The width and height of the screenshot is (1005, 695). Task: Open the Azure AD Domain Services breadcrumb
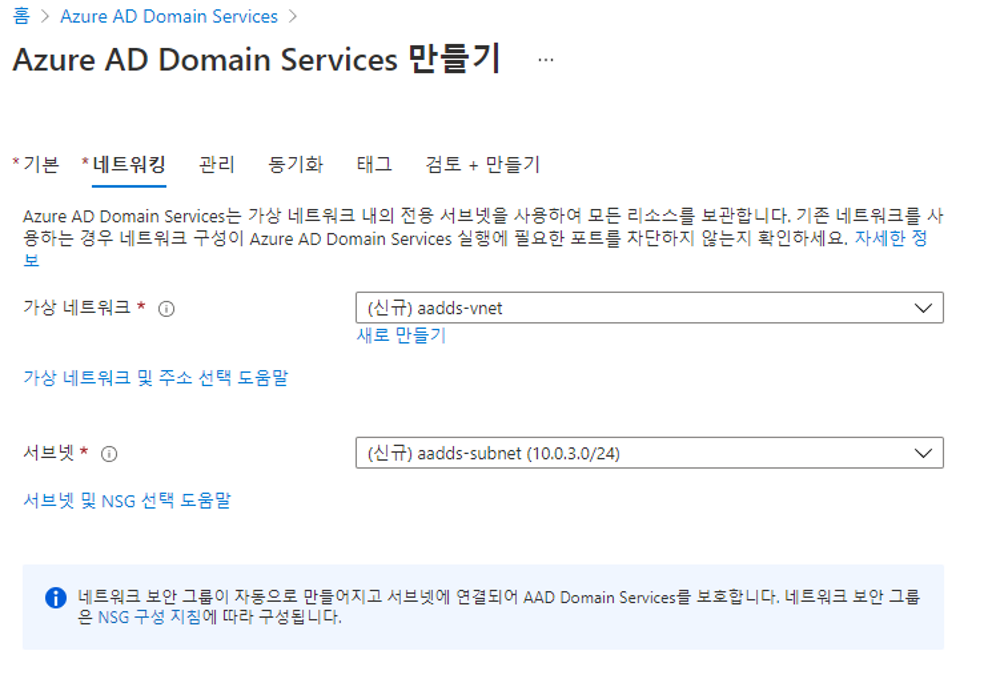coord(169,16)
